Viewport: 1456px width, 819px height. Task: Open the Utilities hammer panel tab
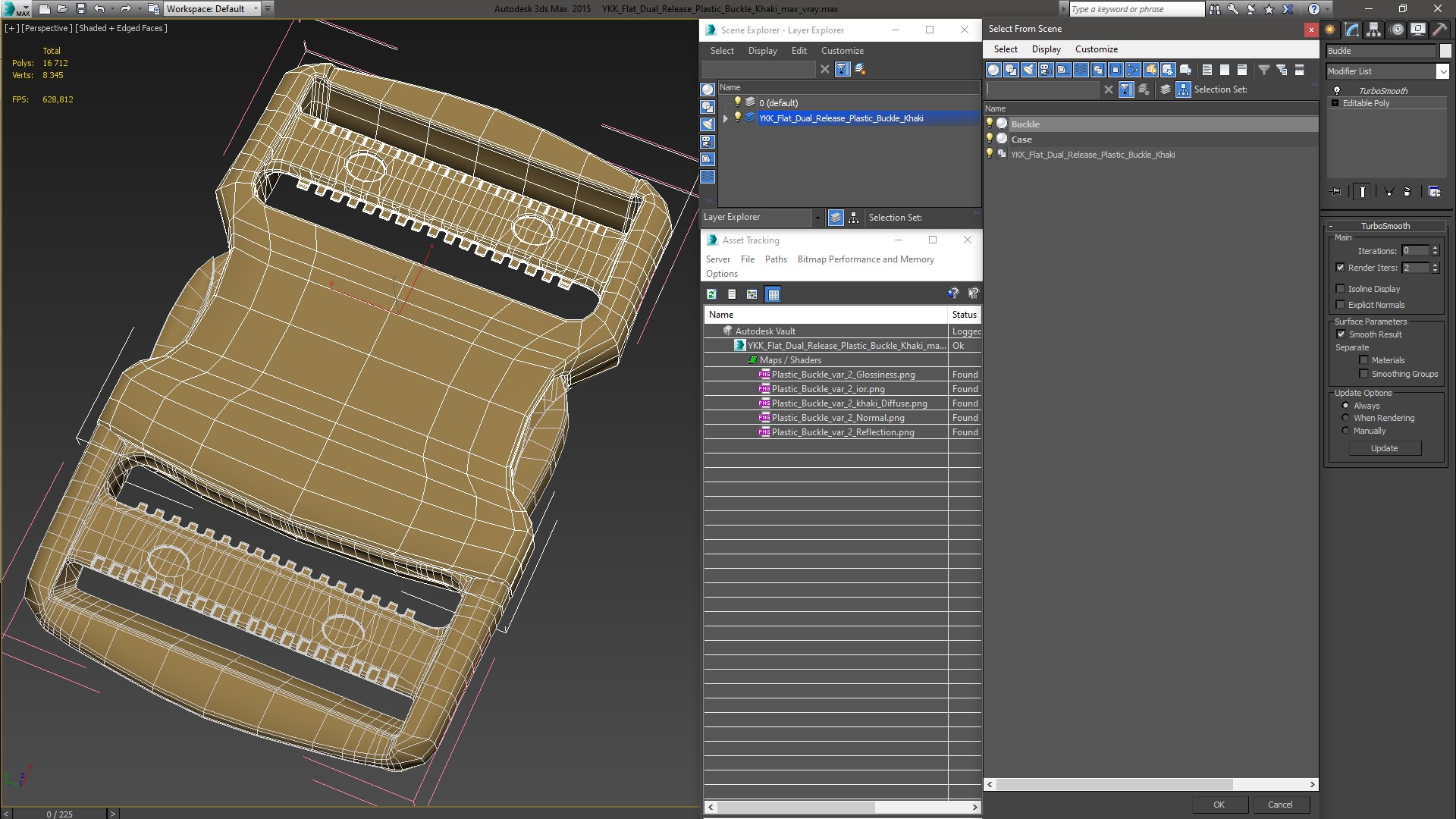[x=1440, y=30]
